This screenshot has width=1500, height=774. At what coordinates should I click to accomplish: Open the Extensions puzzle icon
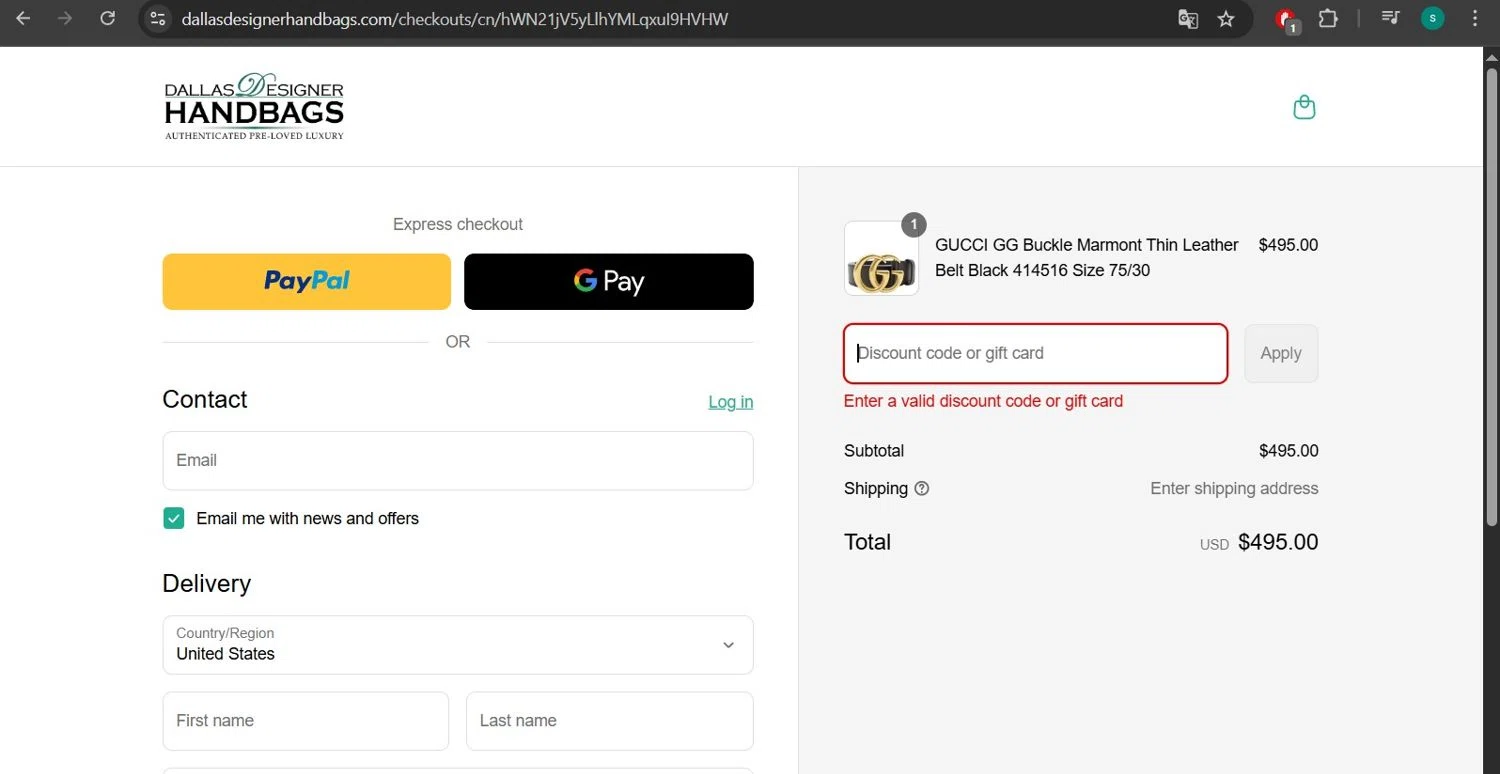tap(1328, 19)
